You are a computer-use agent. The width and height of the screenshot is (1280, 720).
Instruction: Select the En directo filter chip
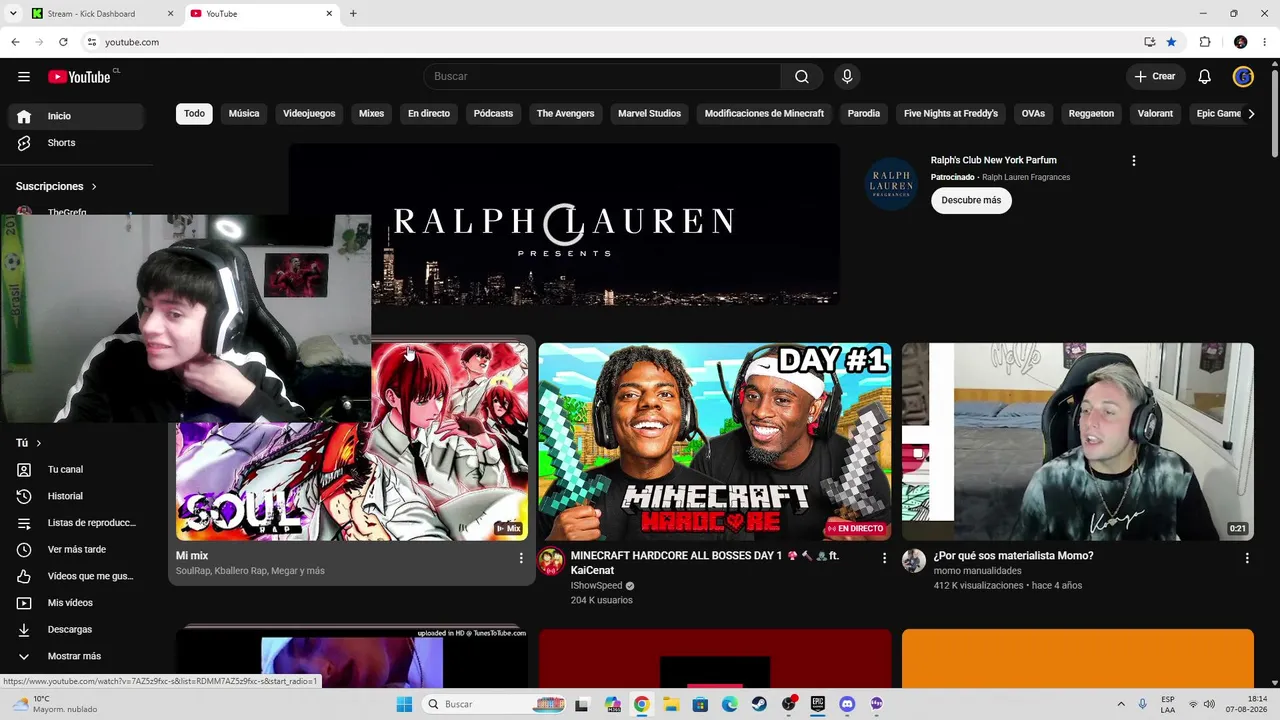coord(429,114)
